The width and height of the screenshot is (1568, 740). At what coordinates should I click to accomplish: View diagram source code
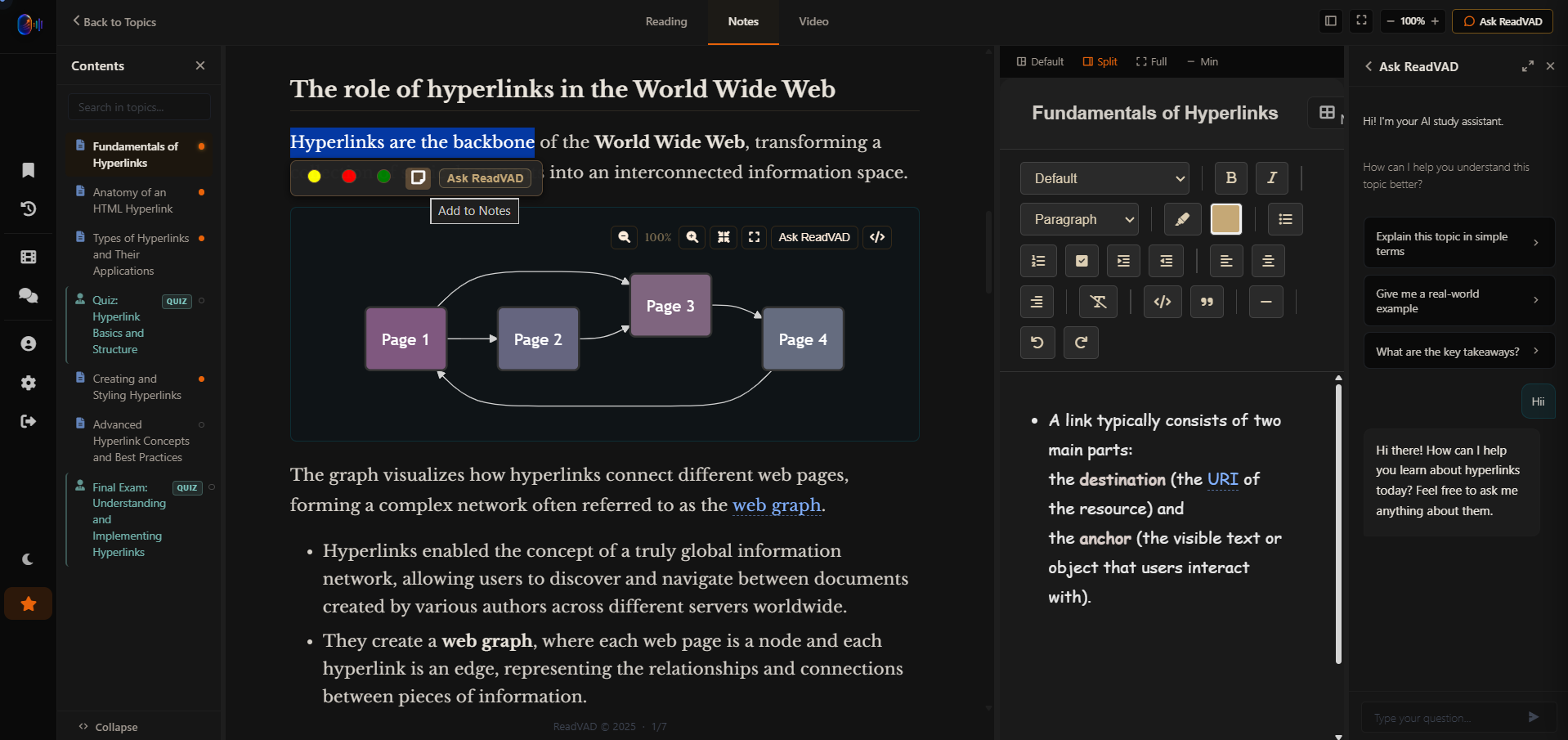click(877, 237)
